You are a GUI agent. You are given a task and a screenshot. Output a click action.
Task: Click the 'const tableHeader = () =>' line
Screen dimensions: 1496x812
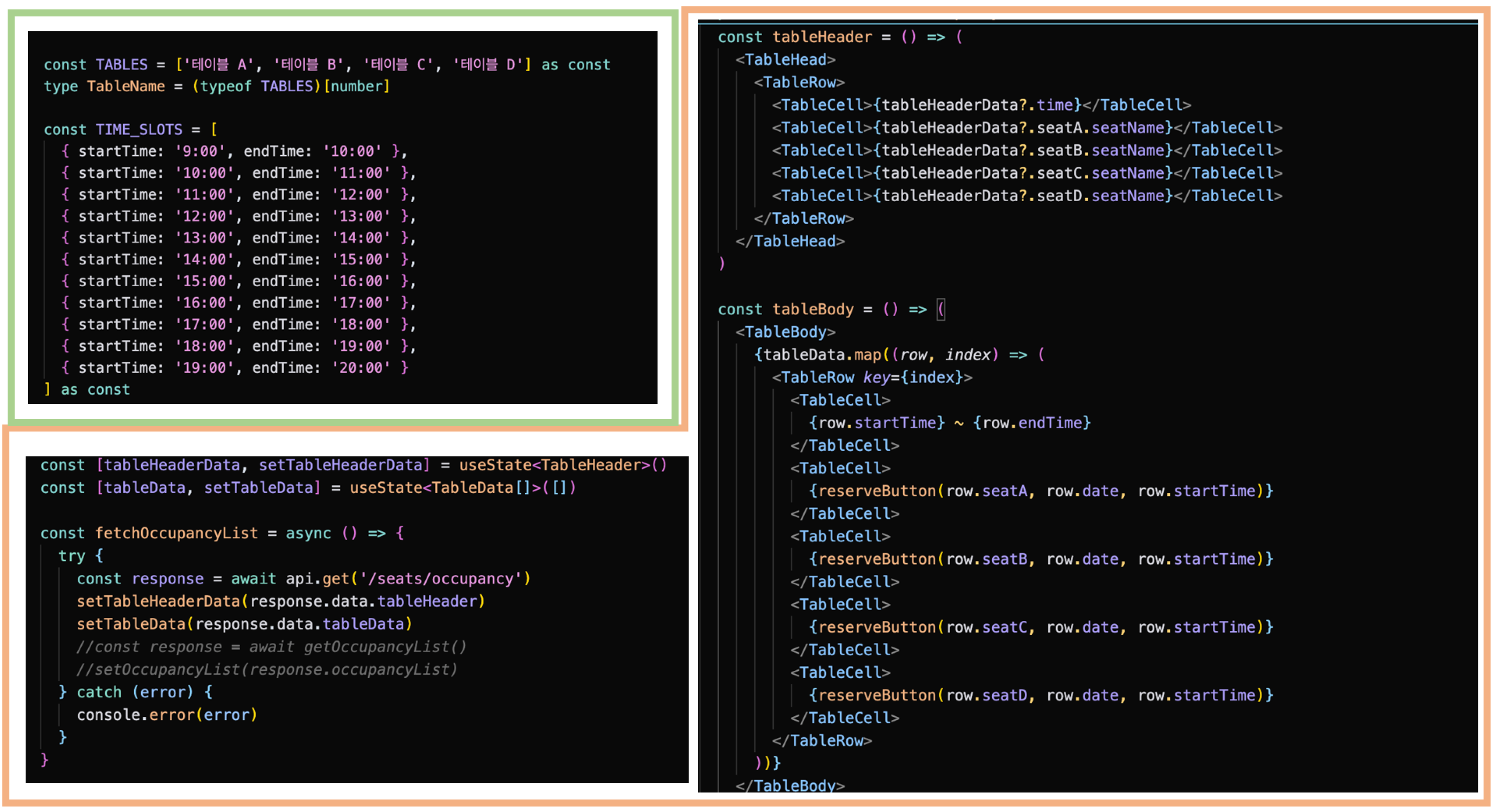click(840, 36)
